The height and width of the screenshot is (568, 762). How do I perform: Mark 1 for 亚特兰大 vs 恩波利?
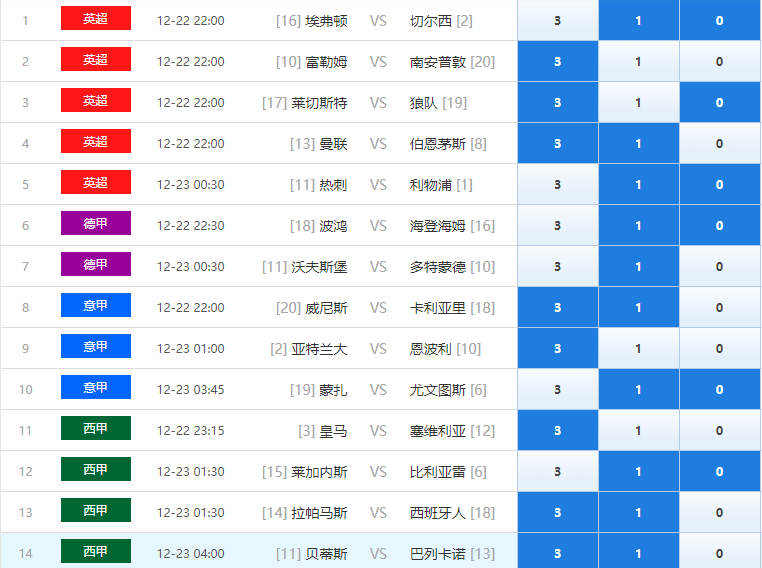tap(639, 348)
